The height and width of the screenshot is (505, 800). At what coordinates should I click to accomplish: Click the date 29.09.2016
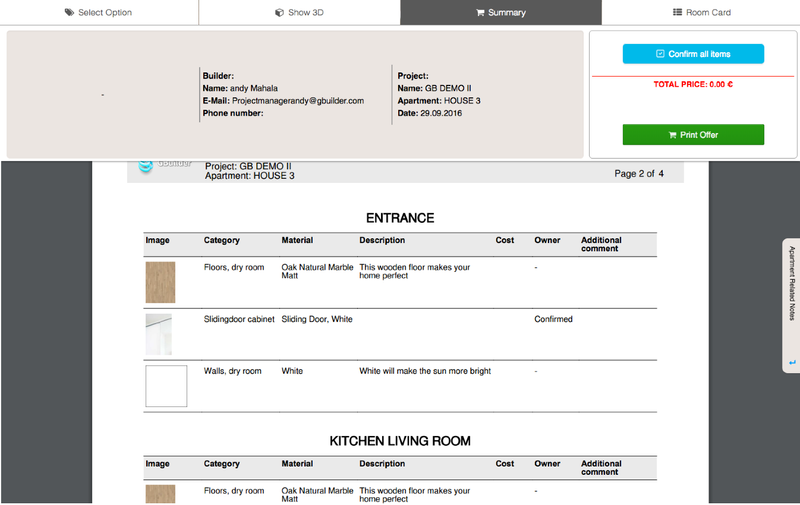[x=441, y=113]
